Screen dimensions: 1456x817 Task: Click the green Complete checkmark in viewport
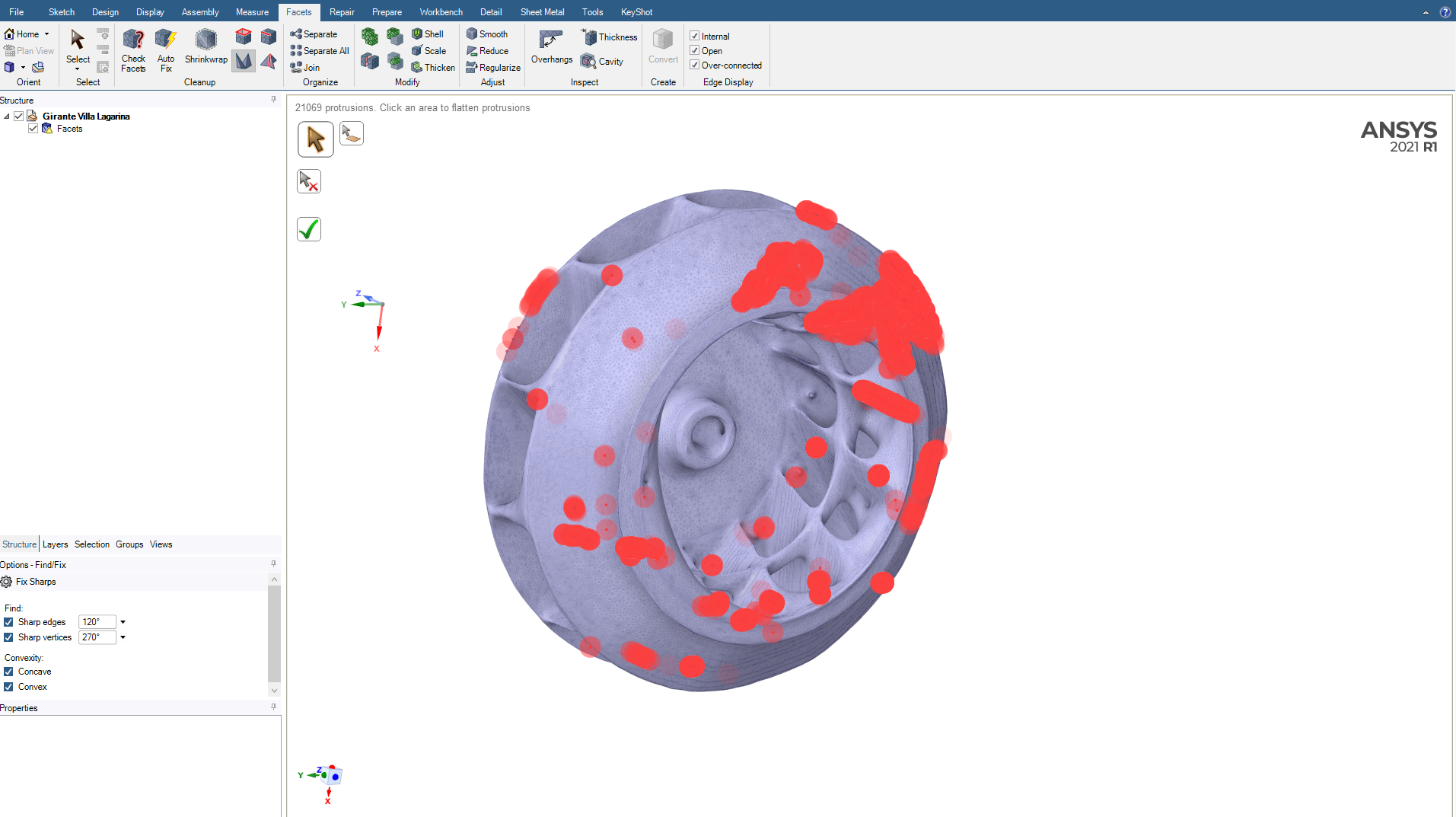309,229
